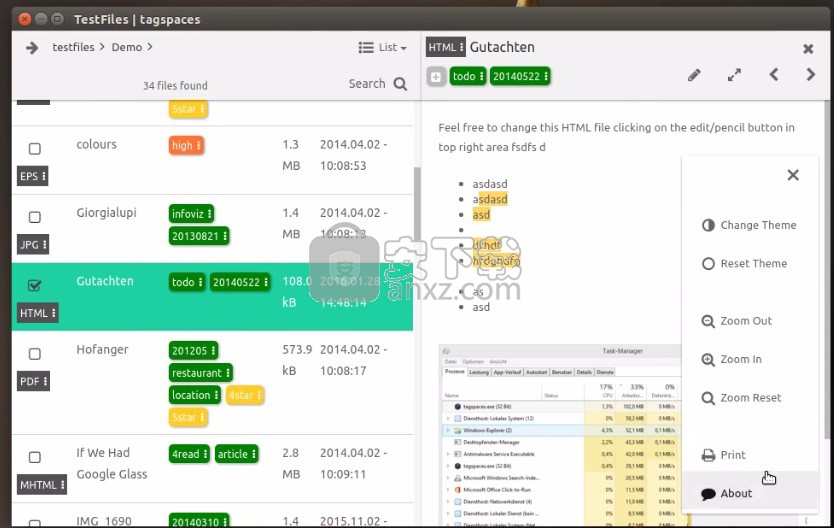Choose Zoom In from menu
The image size is (834, 528).
749,359
